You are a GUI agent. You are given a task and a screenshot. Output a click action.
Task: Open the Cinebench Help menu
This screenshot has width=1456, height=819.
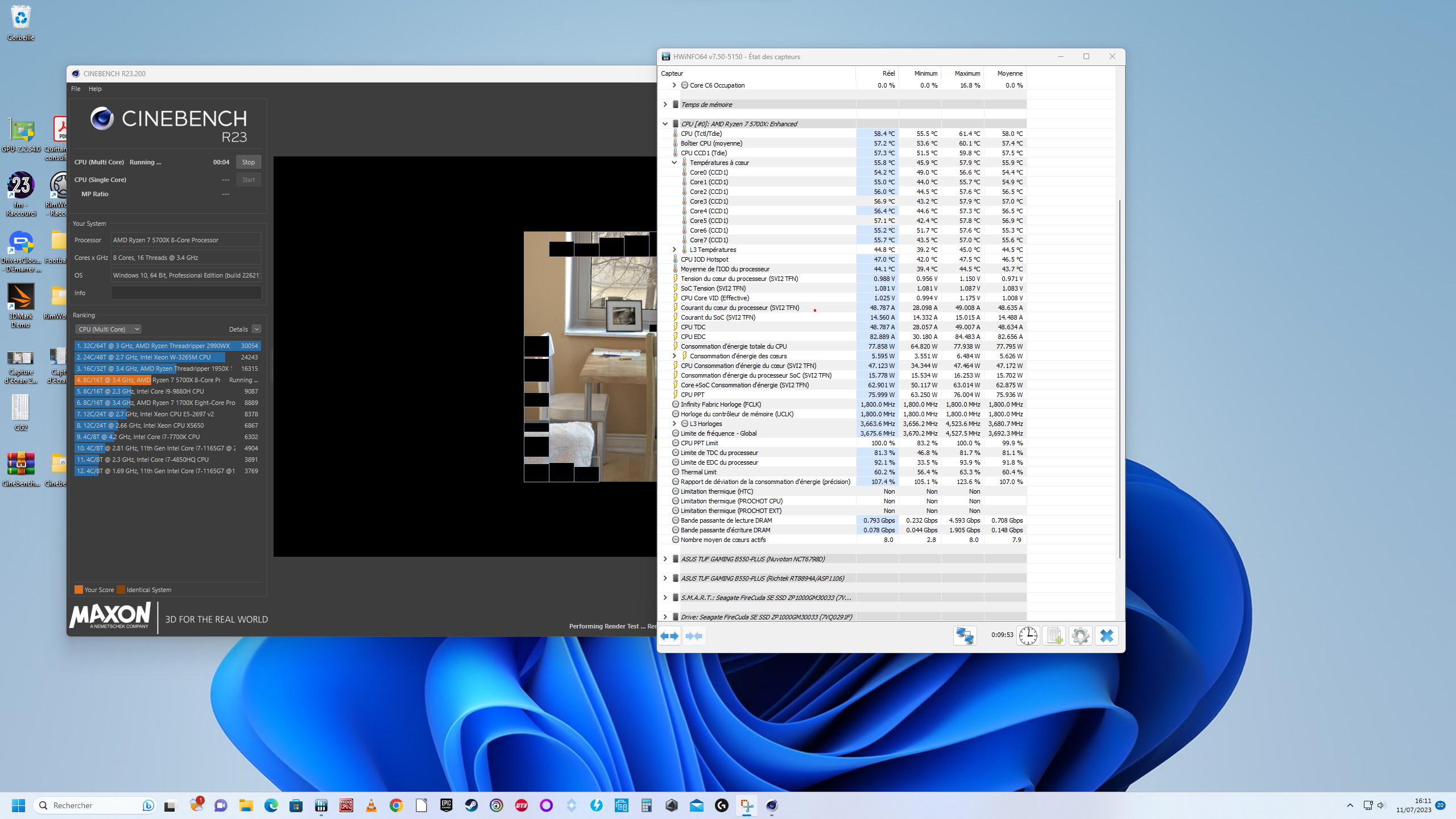coord(95,89)
